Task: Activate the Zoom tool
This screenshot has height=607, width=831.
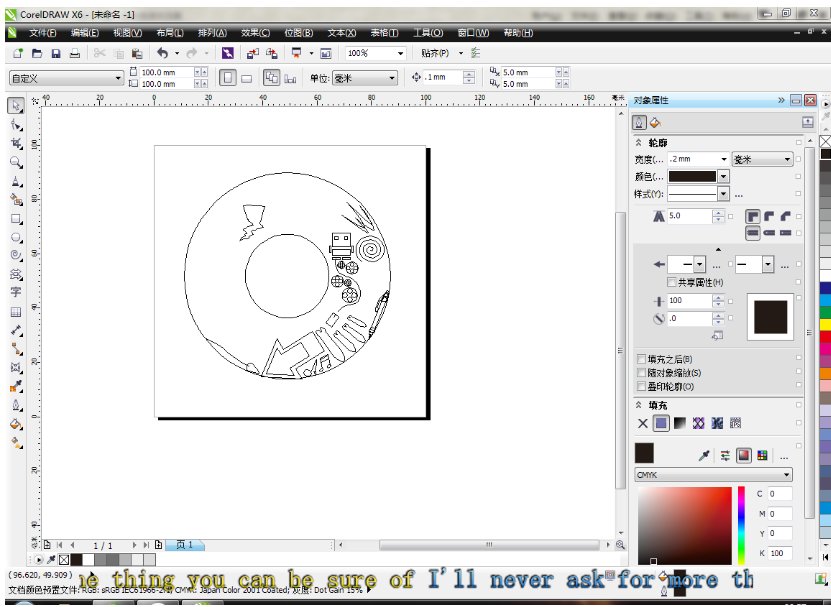Action: (x=14, y=161)
